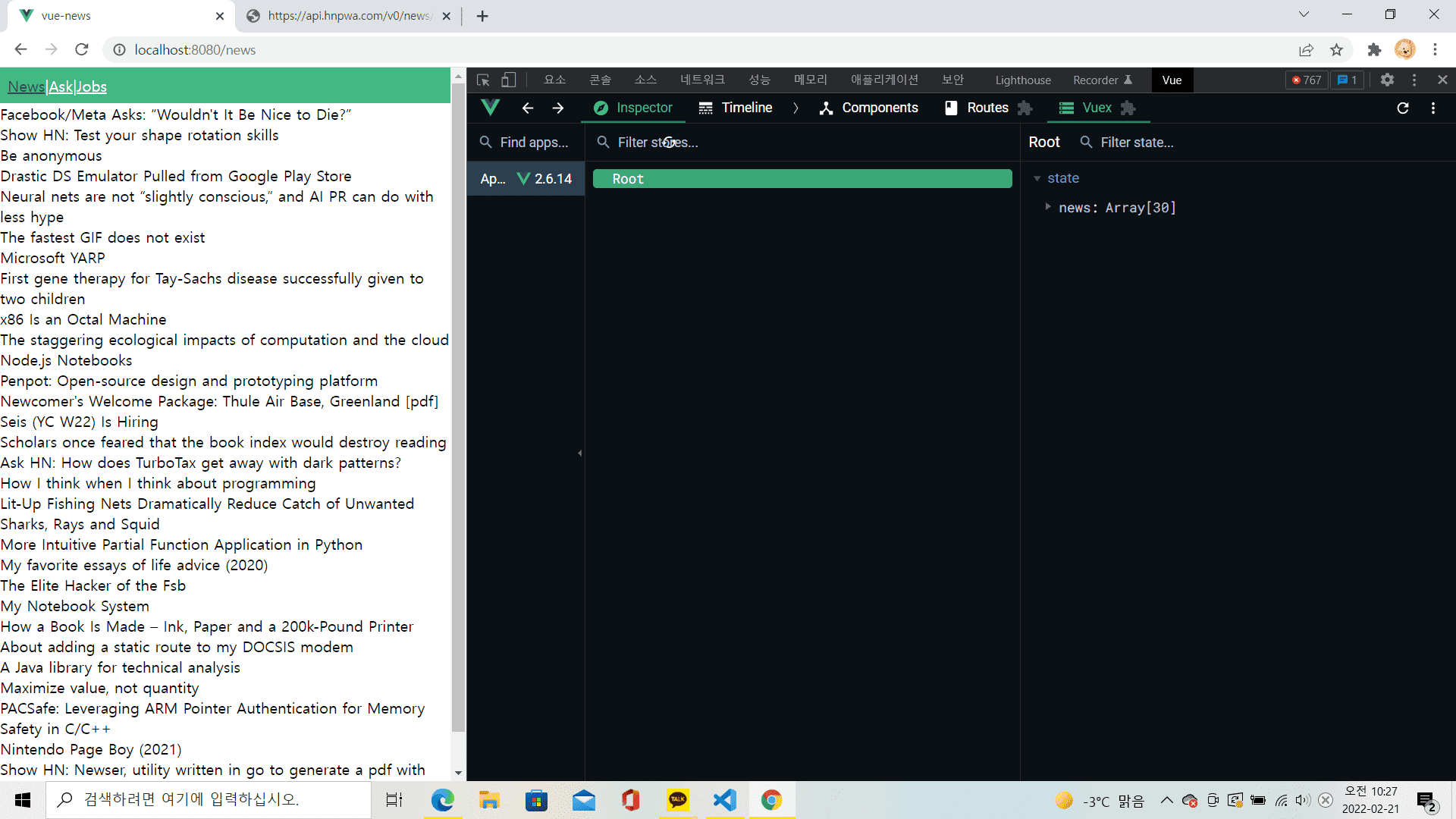Collapse the state section
Viewport: 1456px width, 819px height.
point(1037,178)
